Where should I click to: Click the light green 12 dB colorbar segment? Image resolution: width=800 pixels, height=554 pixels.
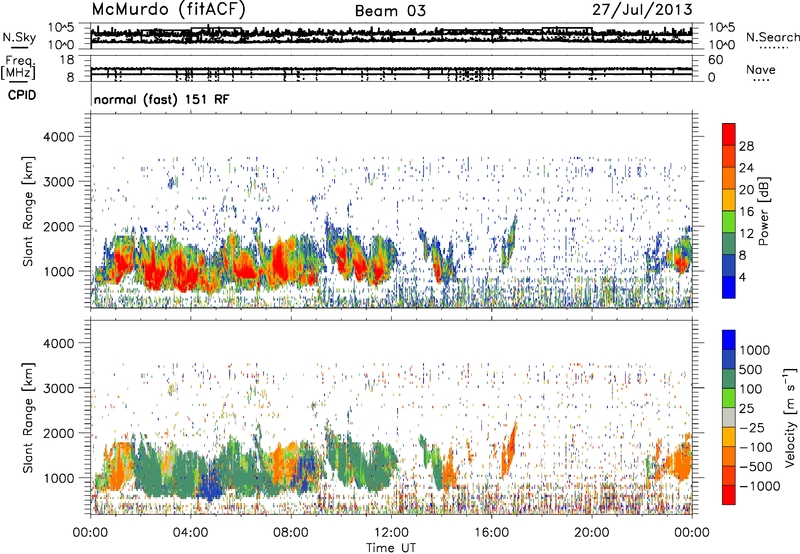tap(729, 221)
